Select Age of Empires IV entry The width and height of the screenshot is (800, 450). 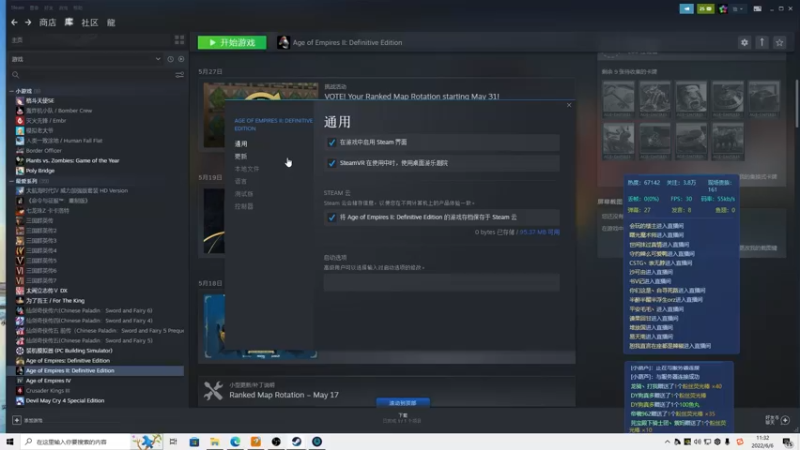tap(48, 381)
